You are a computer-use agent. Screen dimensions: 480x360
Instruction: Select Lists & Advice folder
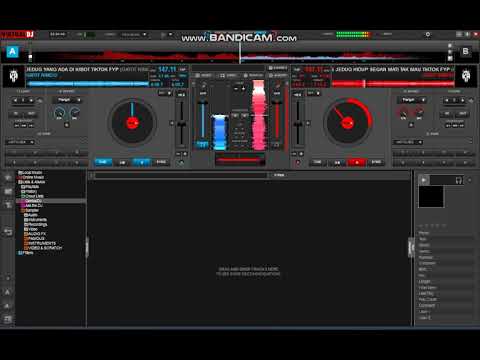click(x=32, y=182)
